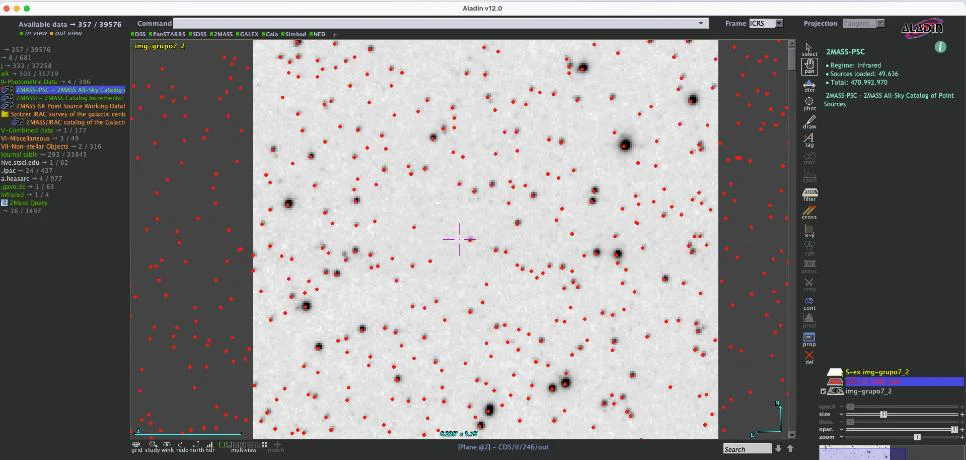
Task: Choose the tag annotation tool
Action: [x=809, y=139]
